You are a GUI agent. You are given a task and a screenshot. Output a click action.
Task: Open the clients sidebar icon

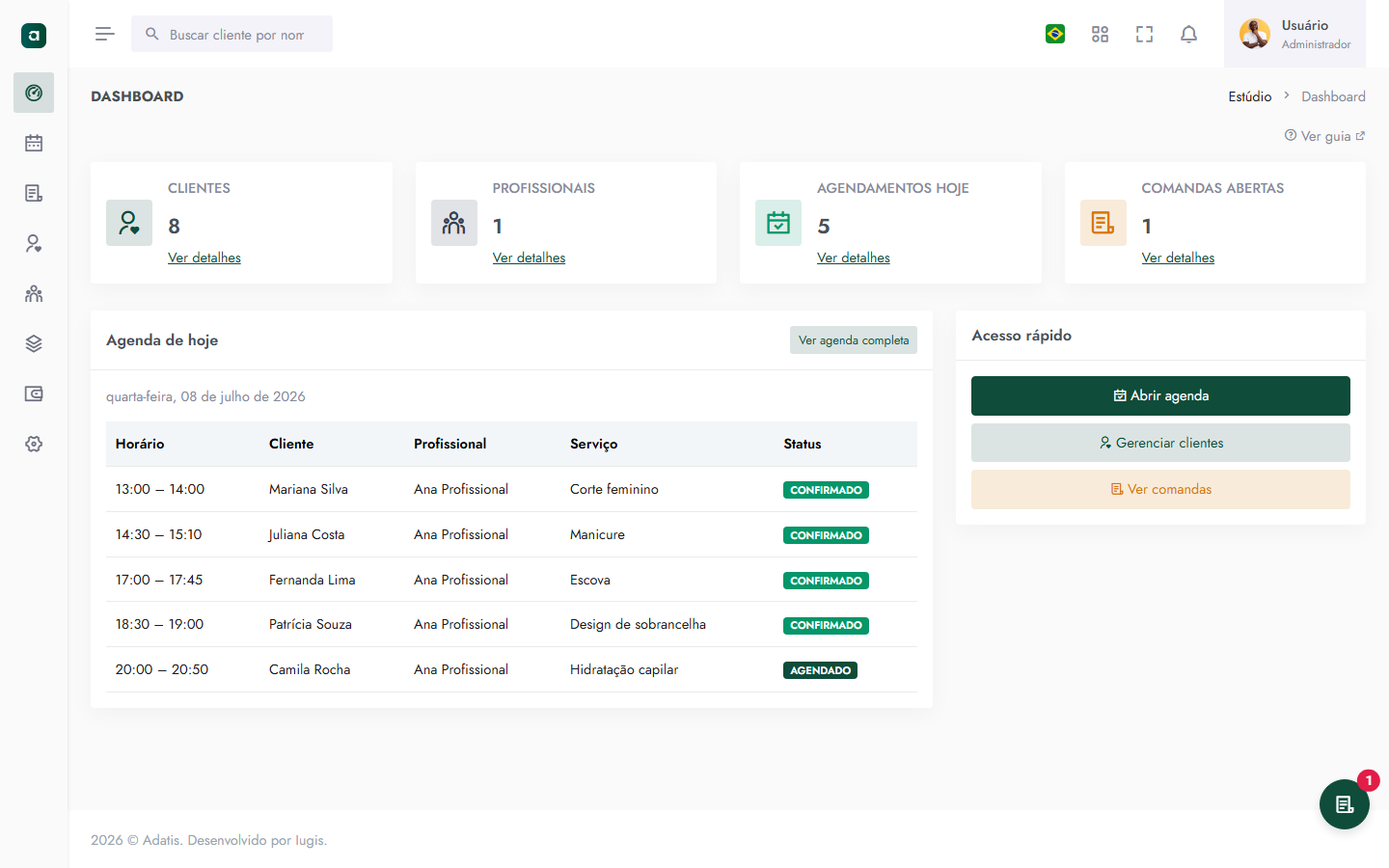(x=34, y=243)
